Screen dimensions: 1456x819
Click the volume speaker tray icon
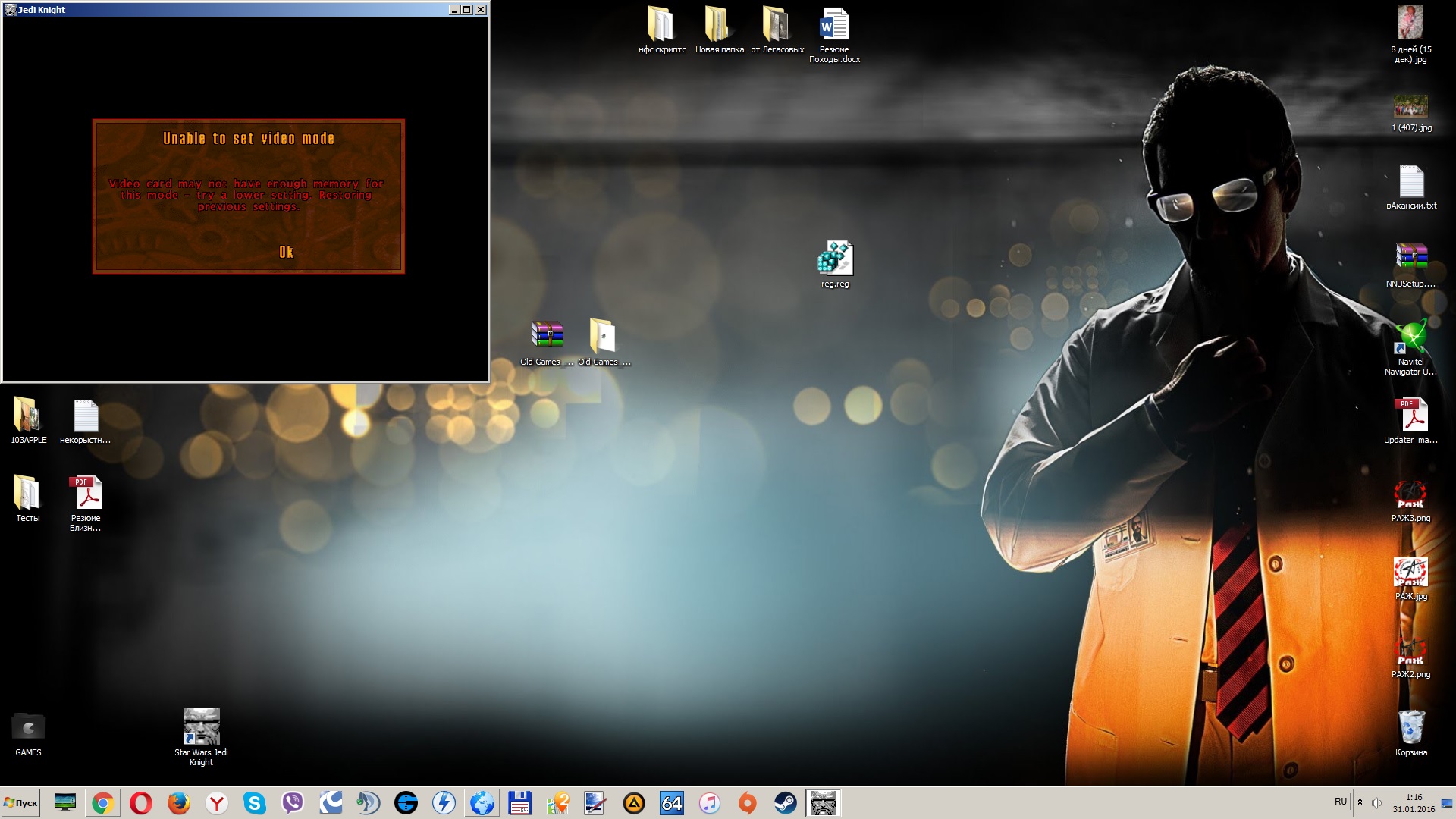(x=1376, y=803)
